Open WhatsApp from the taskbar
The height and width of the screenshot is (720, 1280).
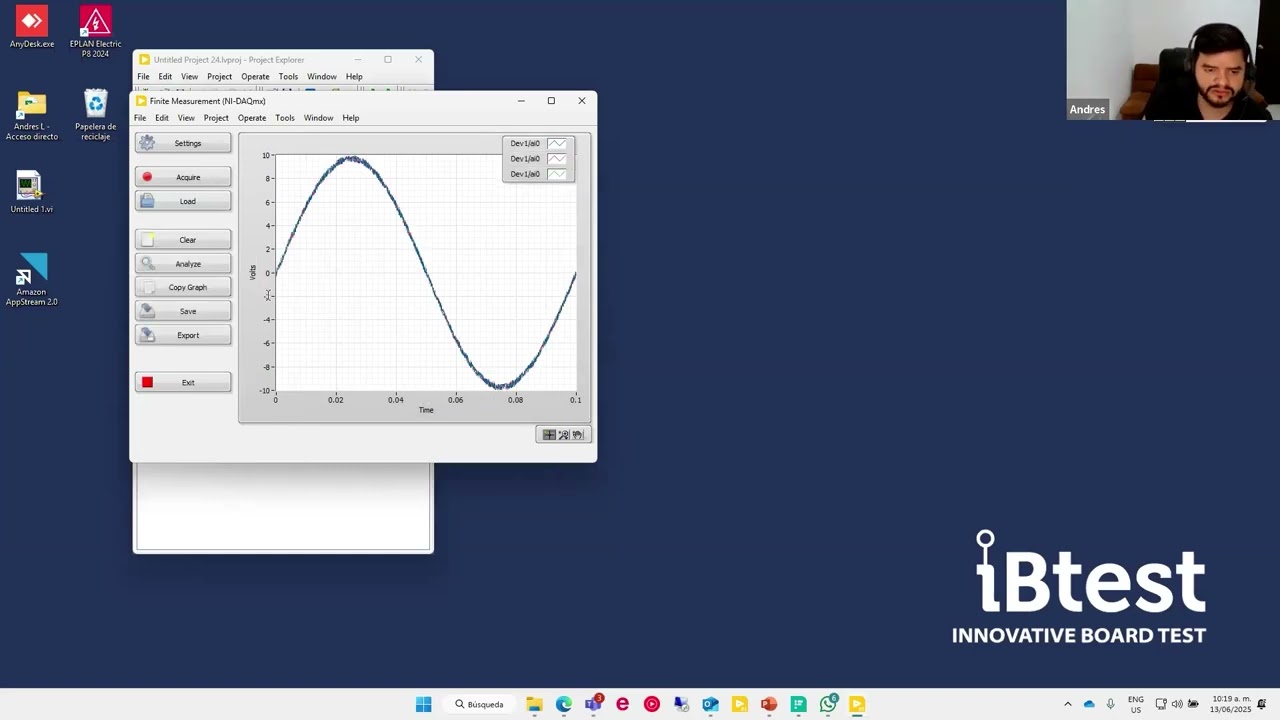tap(828, 704)
